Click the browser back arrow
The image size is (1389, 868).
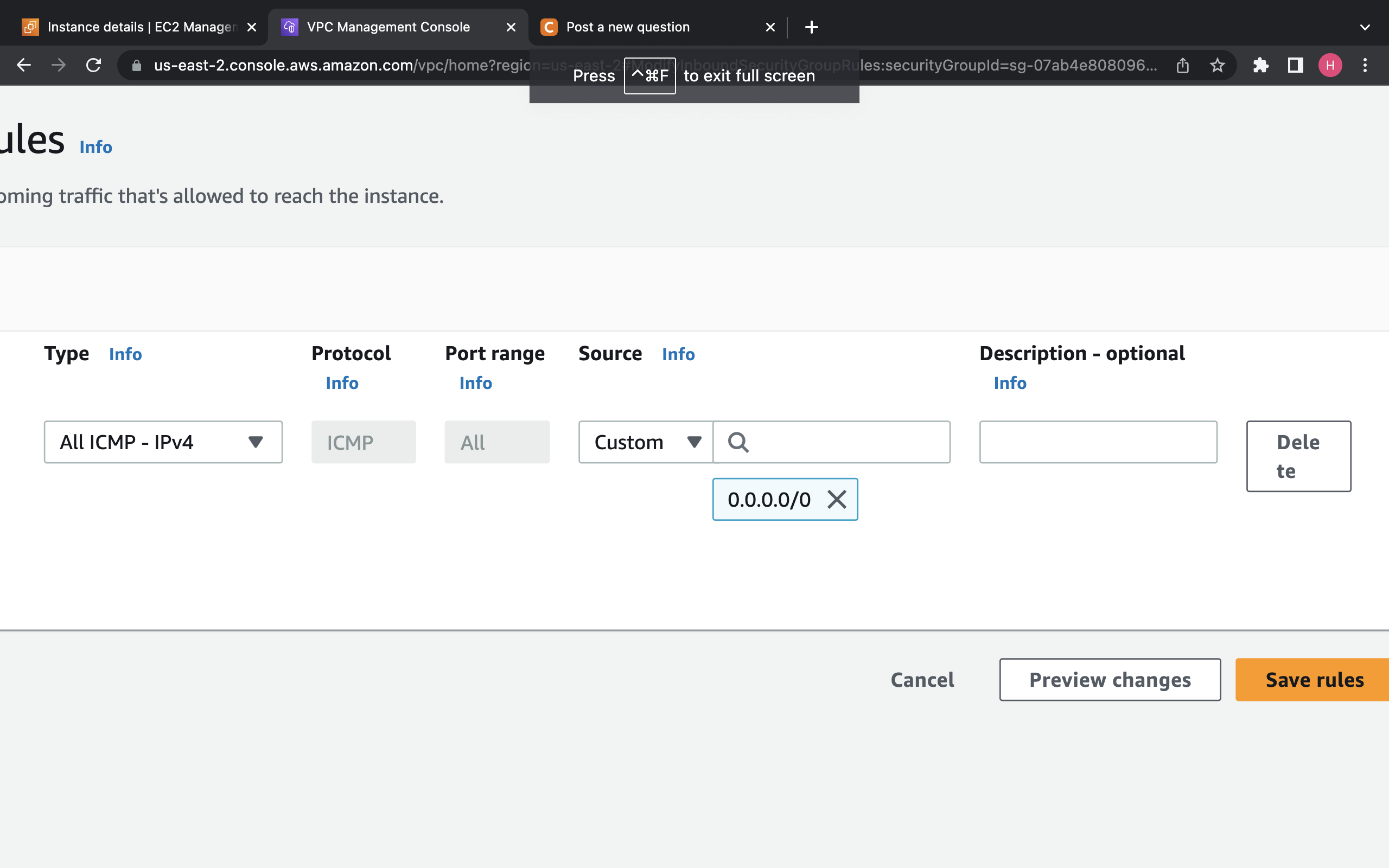click(23, 65)
